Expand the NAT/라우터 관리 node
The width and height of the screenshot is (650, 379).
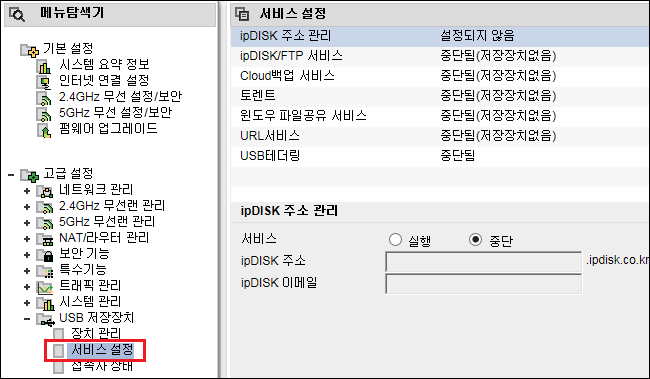[x=27, y=239]
